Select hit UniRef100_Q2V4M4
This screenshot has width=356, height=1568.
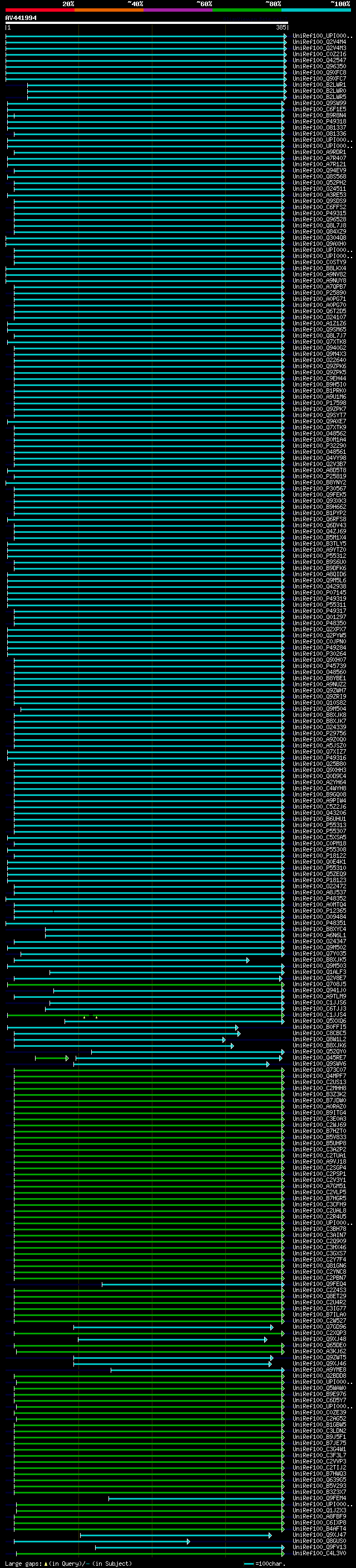319,42
